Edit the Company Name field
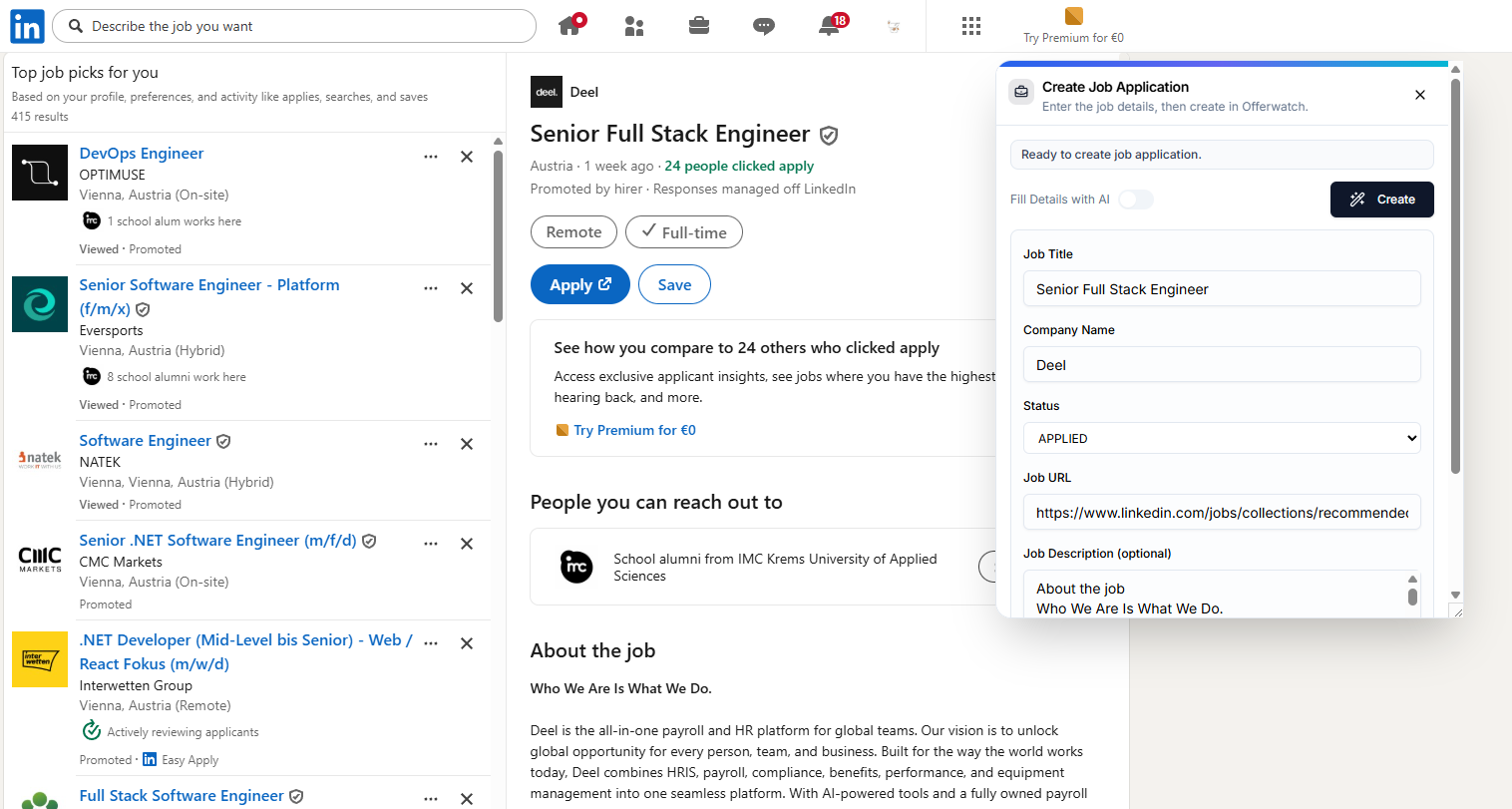The image size is (1512, 809). click(1222, 365)
